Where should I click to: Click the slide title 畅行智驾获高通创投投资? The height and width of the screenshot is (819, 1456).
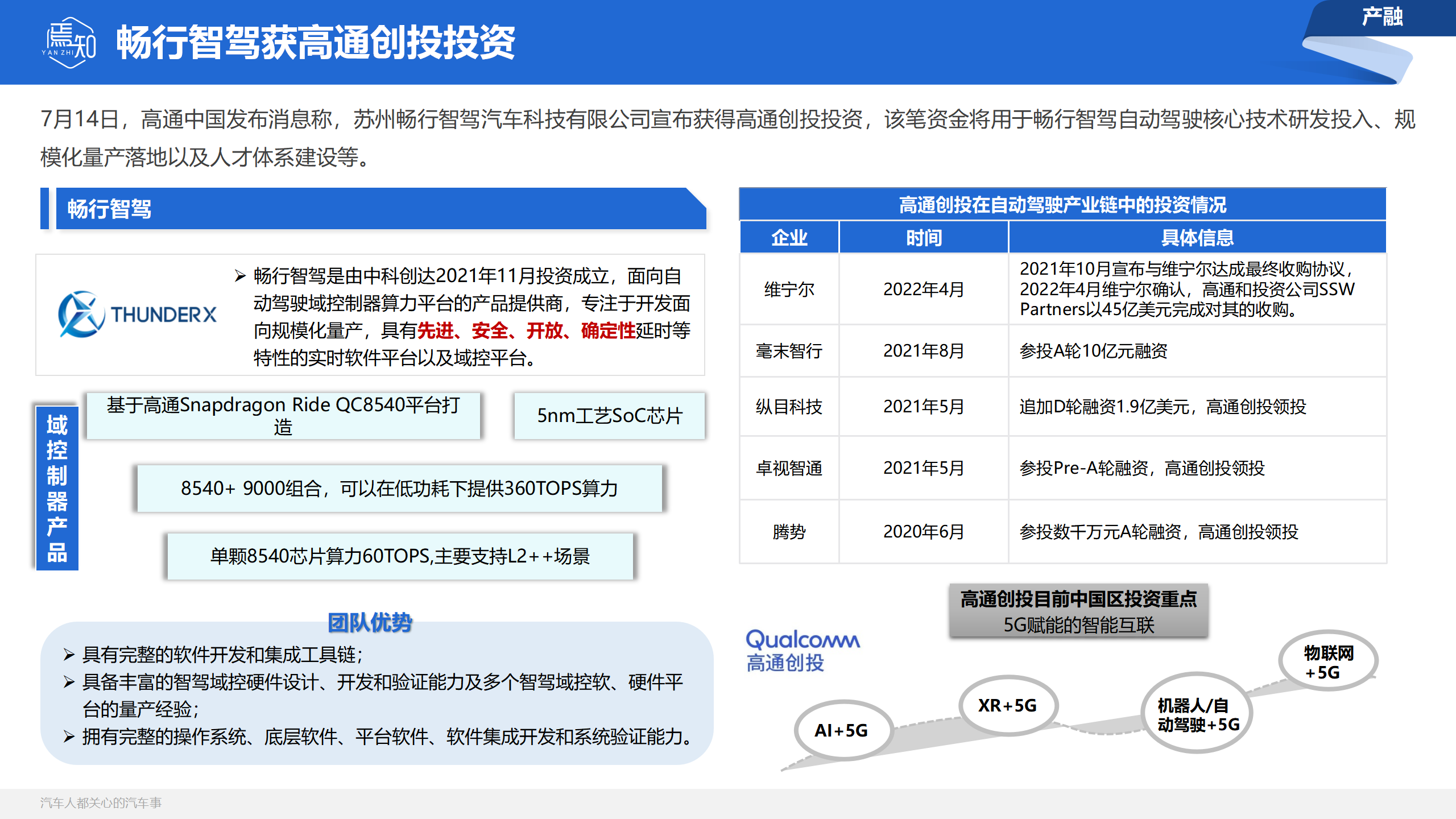(x=316, y=43)
